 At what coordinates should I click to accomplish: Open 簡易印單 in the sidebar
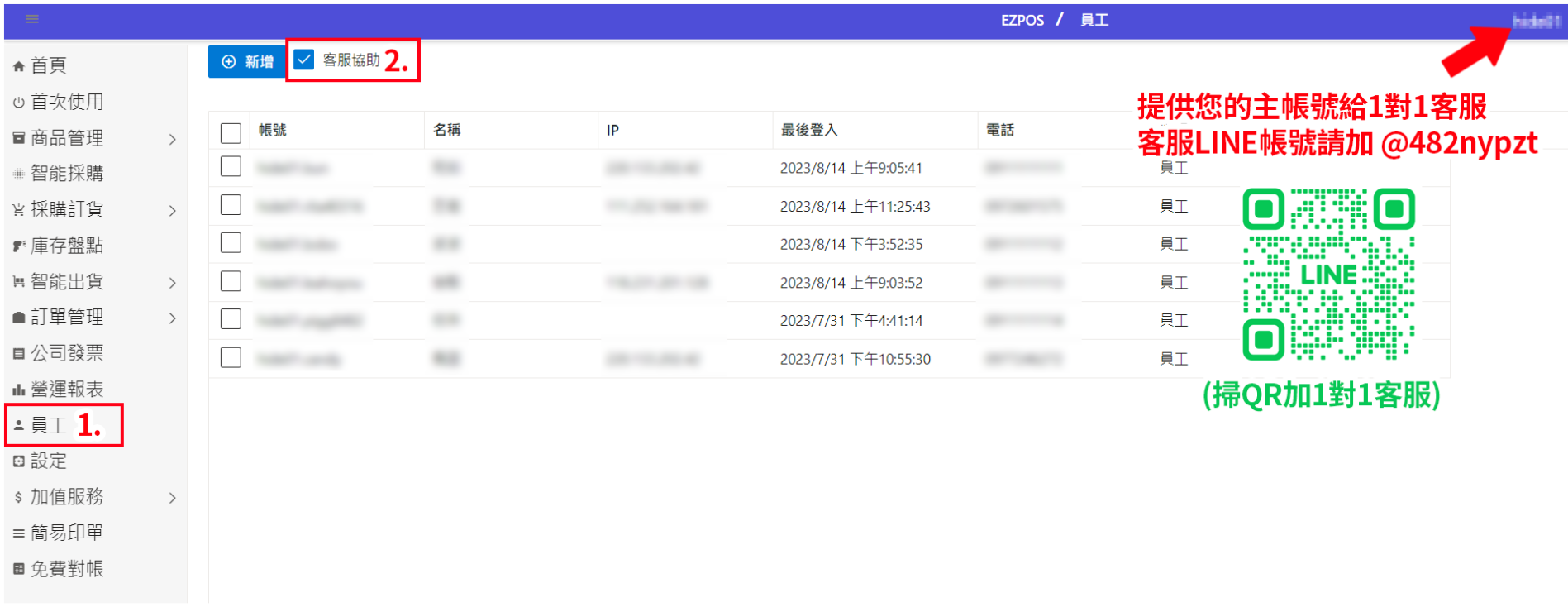pyautogui.click(x=67, y=533)
